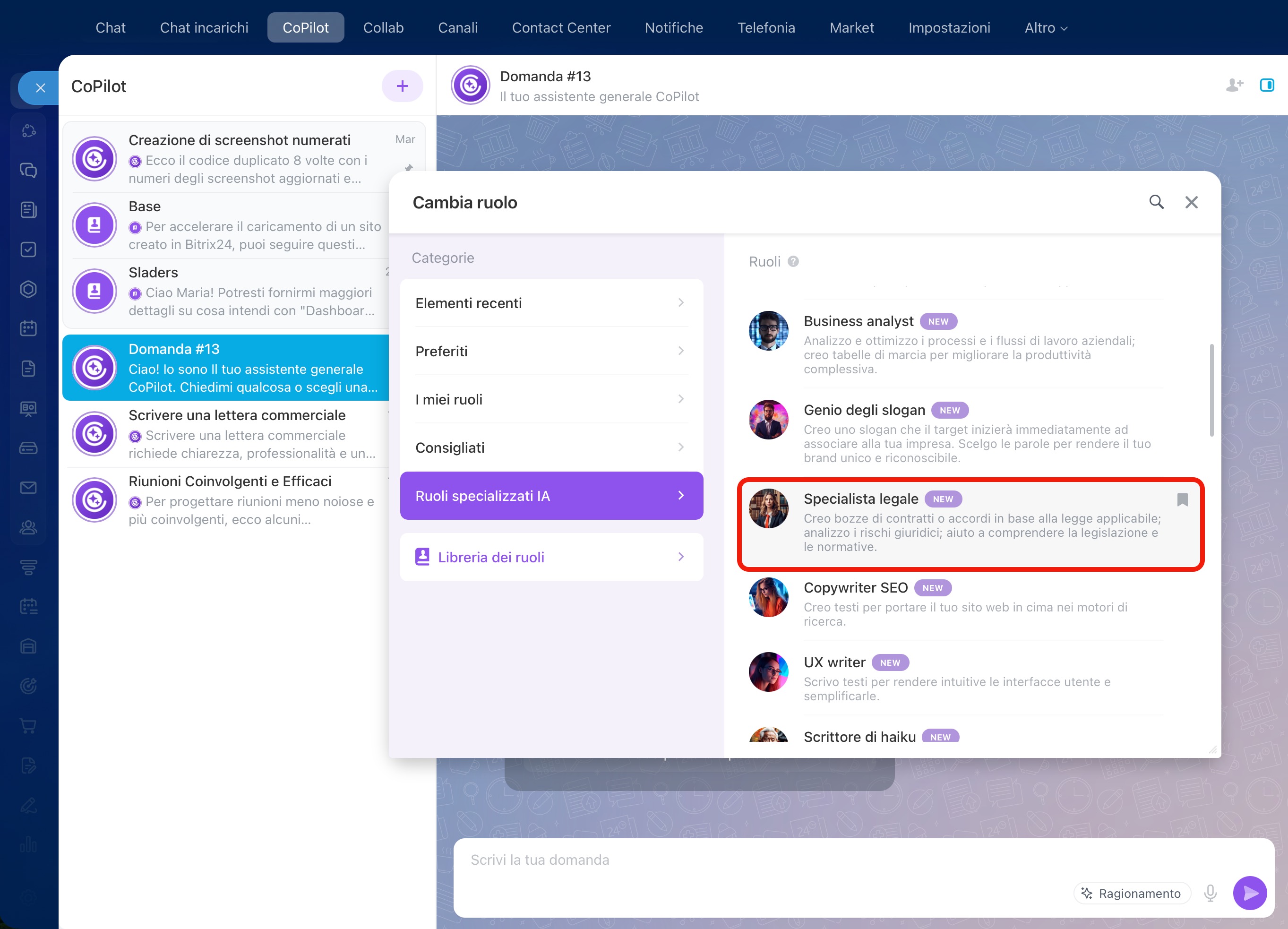Expand the Altro dropdown menu
This screenshot has width=1288, height=929.
click(x=1046, y=28)
